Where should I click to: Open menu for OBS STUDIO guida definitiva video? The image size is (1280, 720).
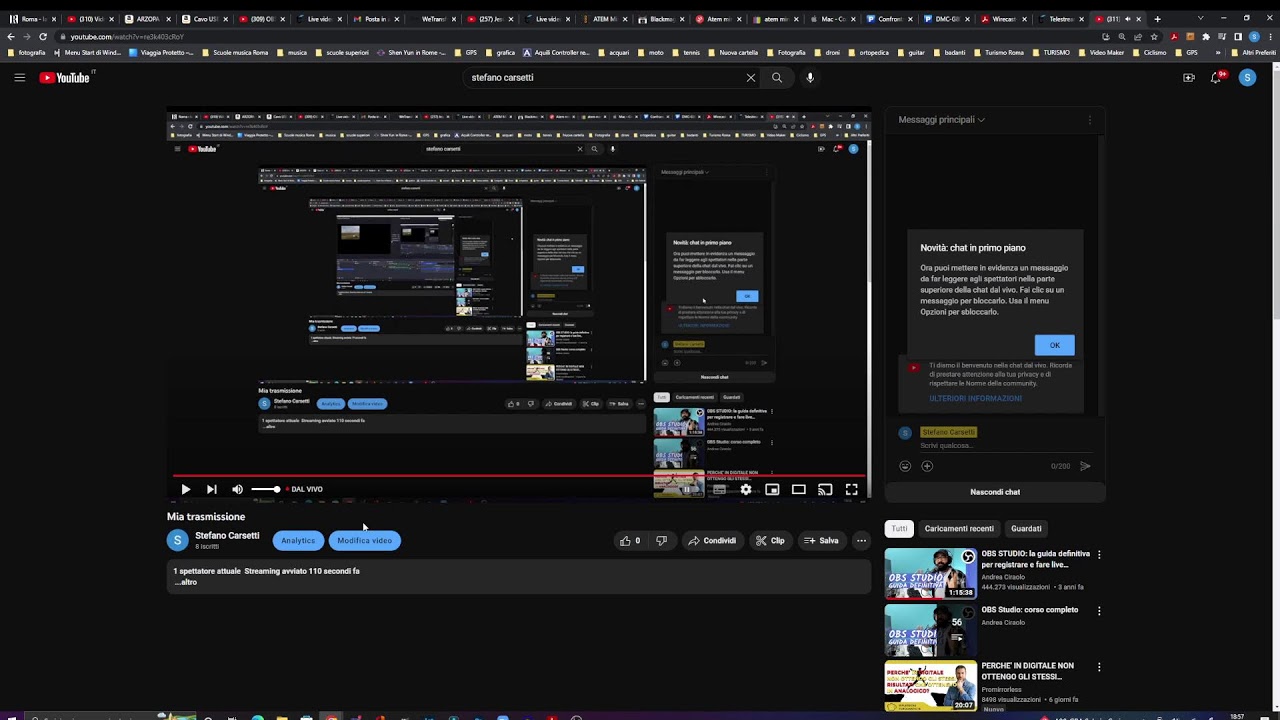pos(1099,554)
